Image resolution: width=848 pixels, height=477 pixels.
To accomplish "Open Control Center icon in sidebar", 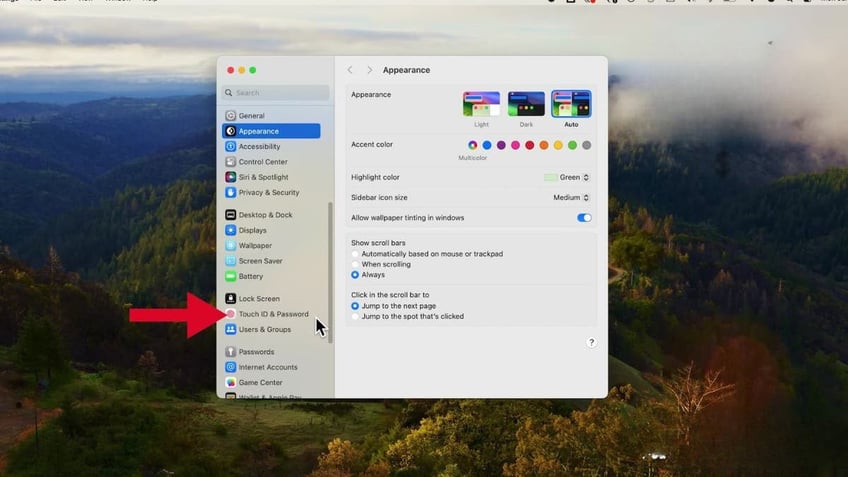I will pos(230,162).
